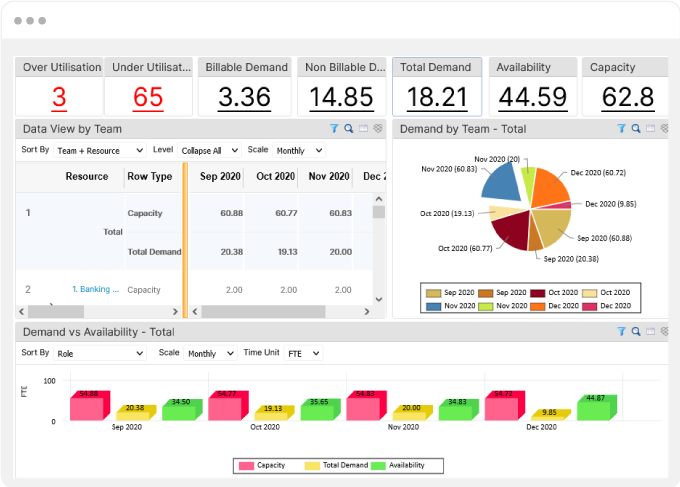Click the vertical scrollbar down arrow in grid

[x=379, y=299]
